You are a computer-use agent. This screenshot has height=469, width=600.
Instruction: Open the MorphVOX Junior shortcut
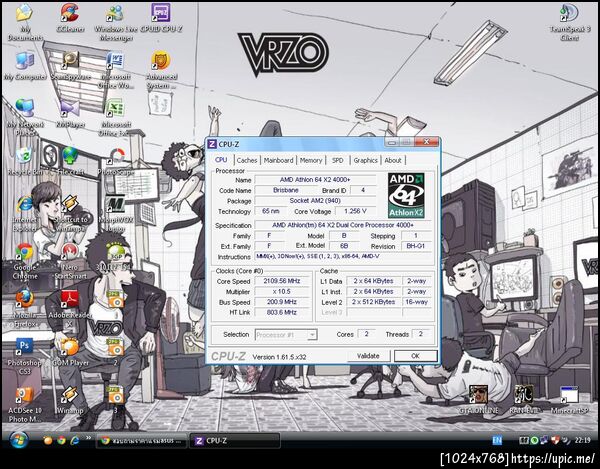click(116, 213)
